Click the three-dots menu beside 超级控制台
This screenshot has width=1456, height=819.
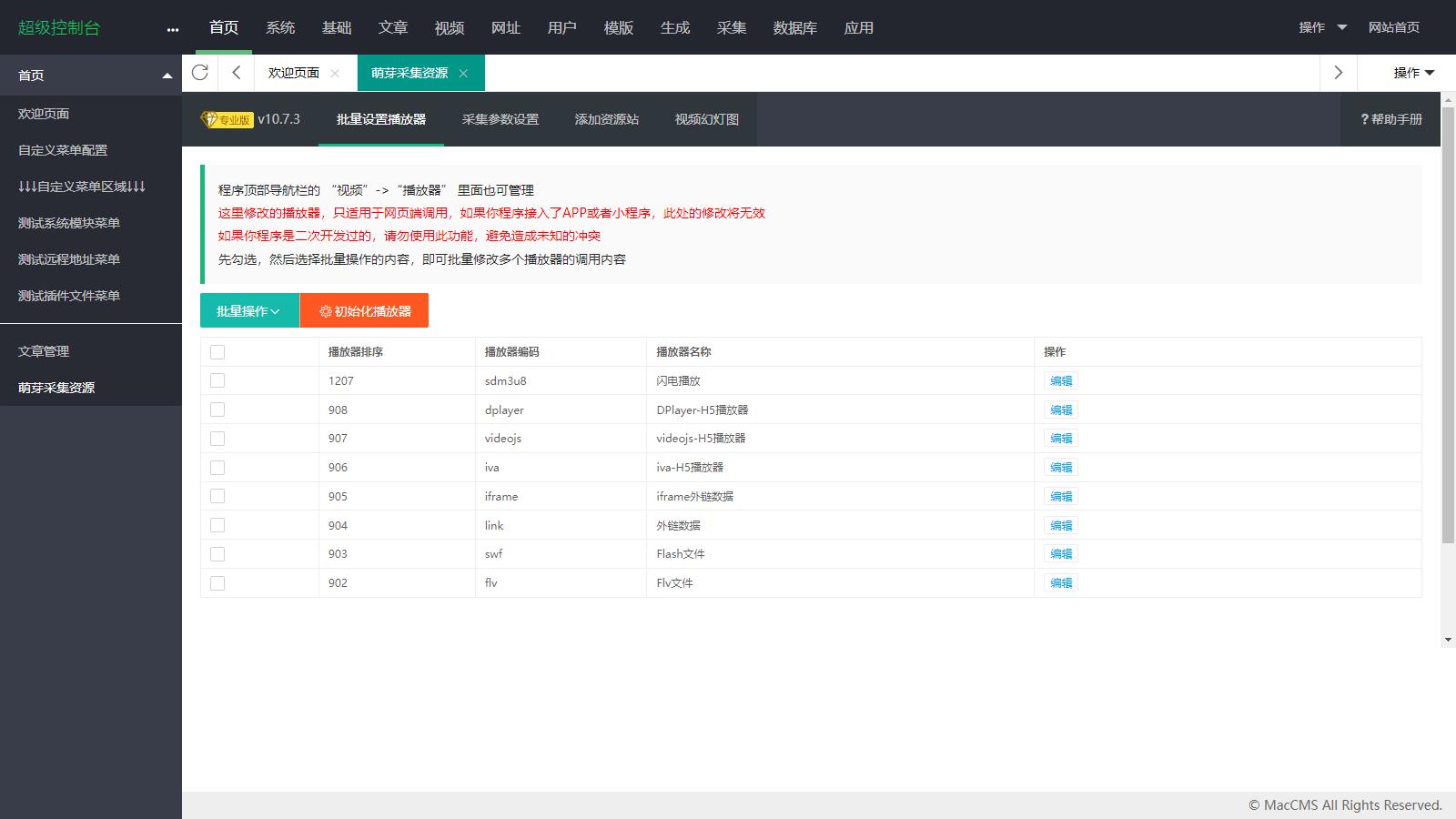pyautogui.click(x=173, y=29)
